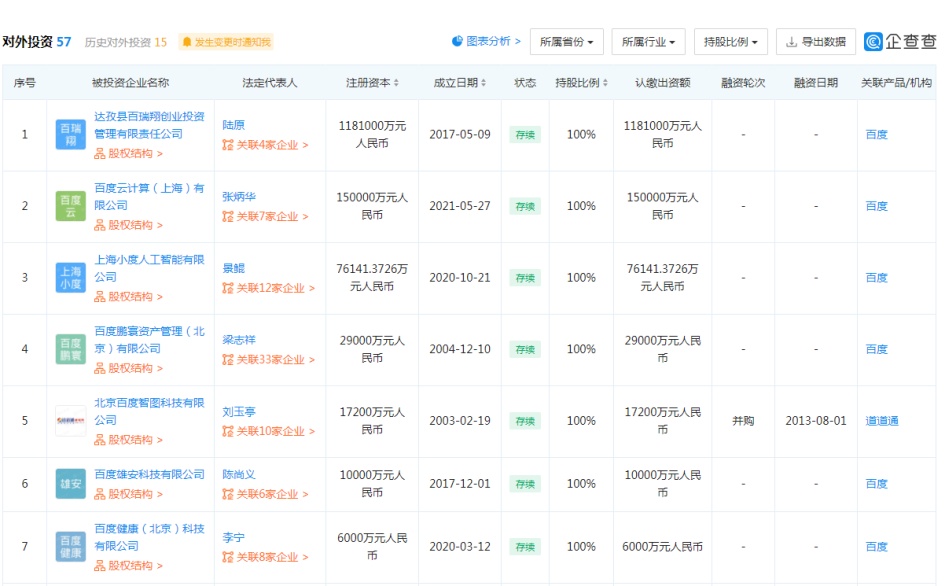Expand the 所属省份 province dropdown
This screenshot has width=945, height=586.
coord(567,42)
